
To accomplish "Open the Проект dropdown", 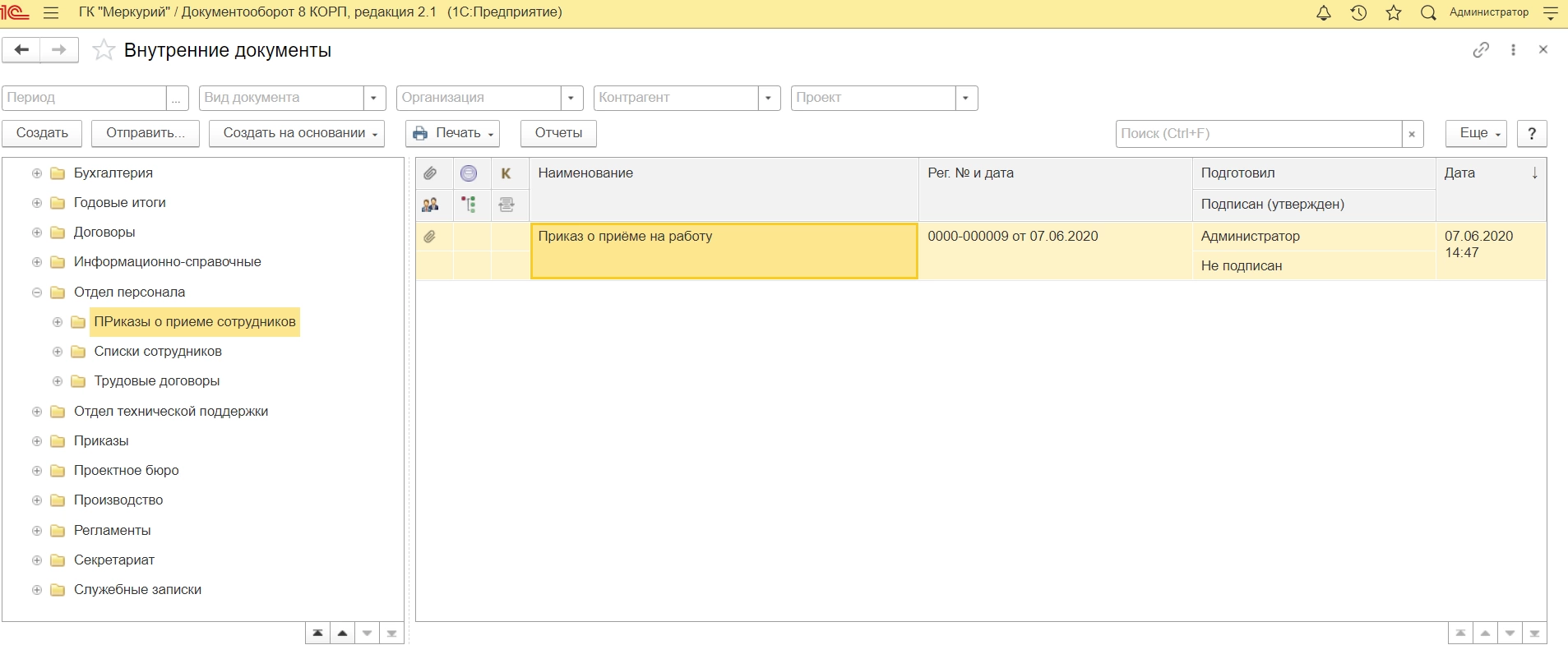I will click(x=966, y=98).
